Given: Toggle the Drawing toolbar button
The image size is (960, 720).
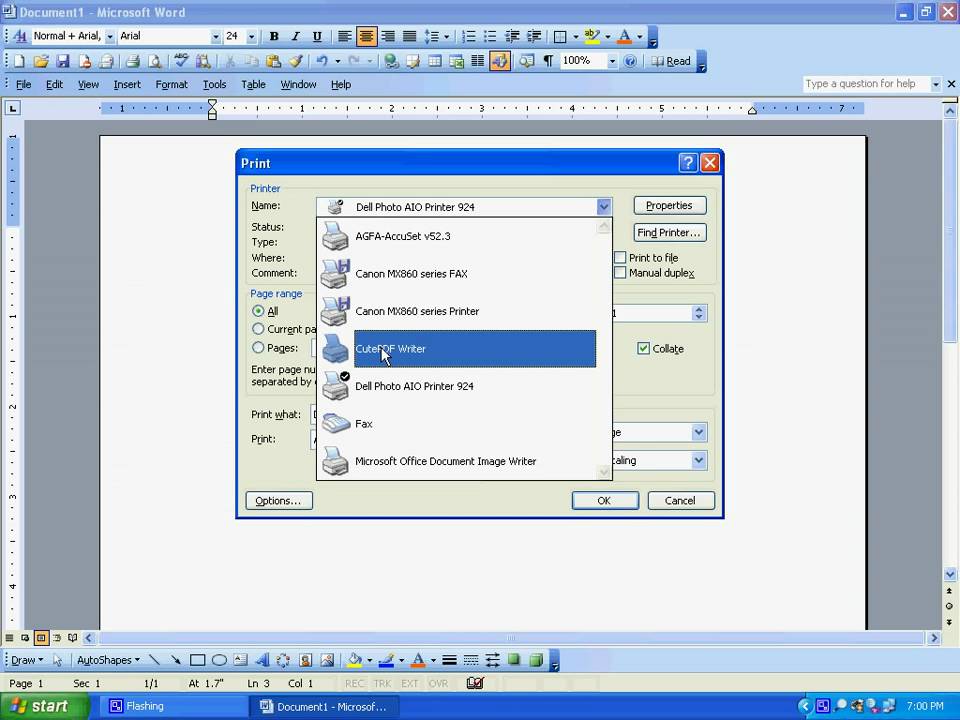Looking at the screenshot, I should [x=500, y=61].
